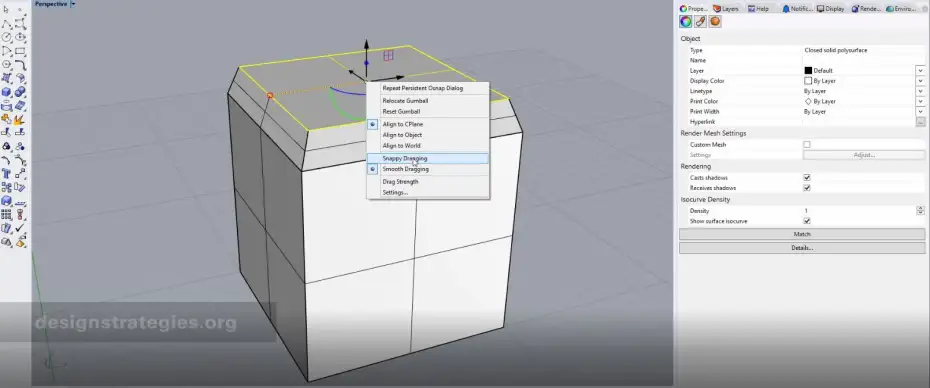
Task: Open the Notifications panel tab
Action: [x=797, y=9]
